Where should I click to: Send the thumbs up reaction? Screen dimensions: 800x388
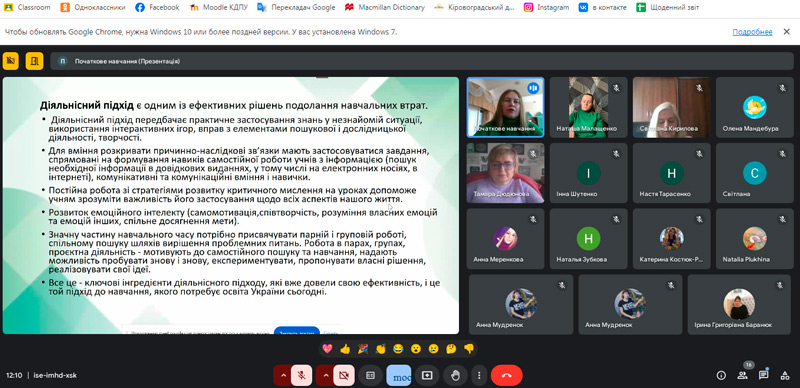[x=345, y=349]
